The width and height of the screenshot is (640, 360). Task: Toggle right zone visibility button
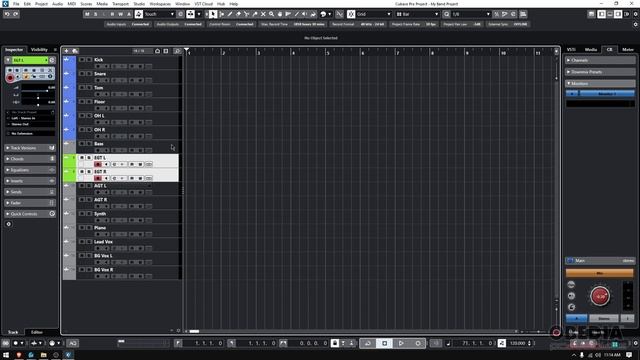[618, 14]
